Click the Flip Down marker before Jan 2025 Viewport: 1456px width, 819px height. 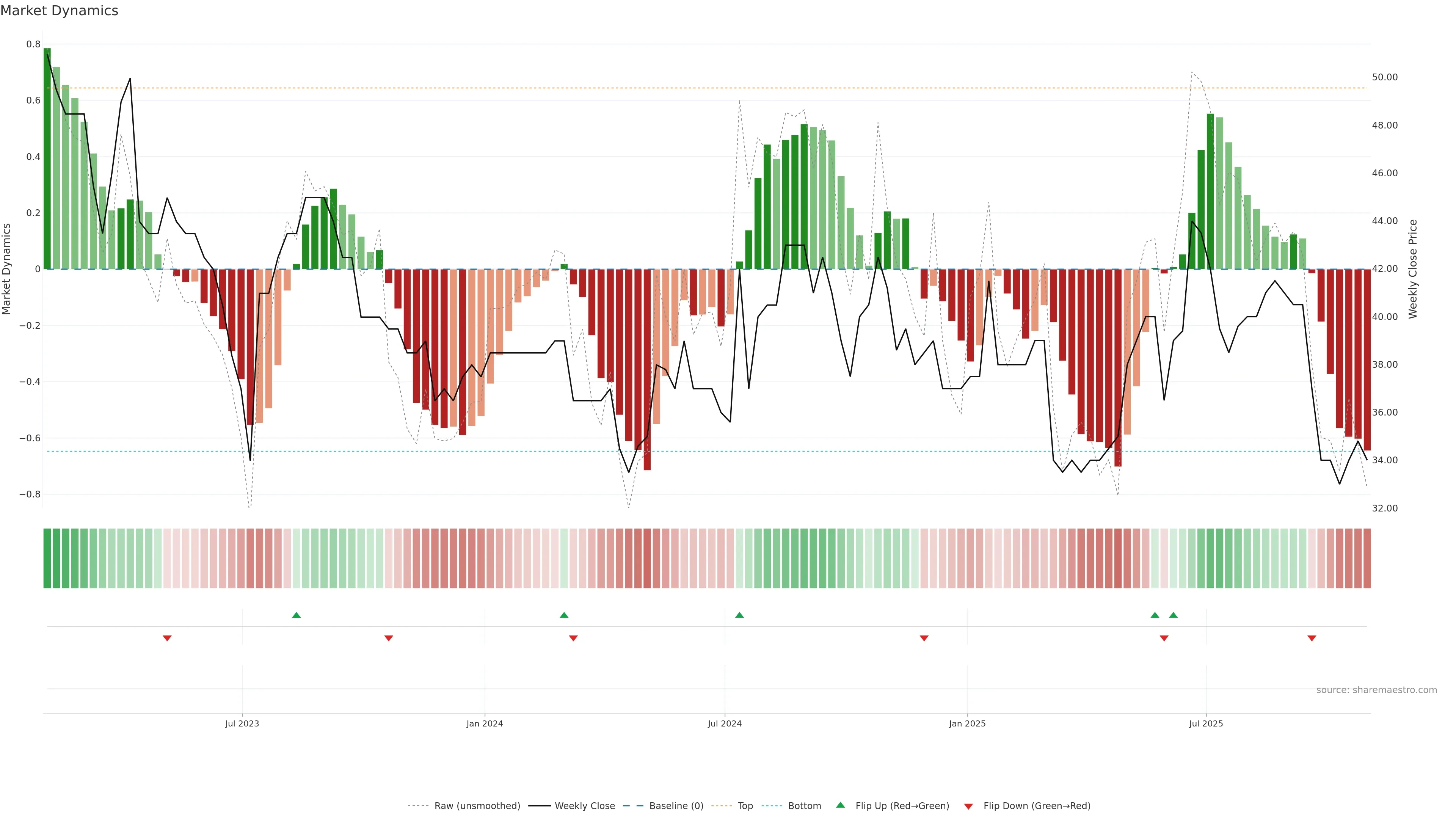pyautogui.click(x=924, y=638)
